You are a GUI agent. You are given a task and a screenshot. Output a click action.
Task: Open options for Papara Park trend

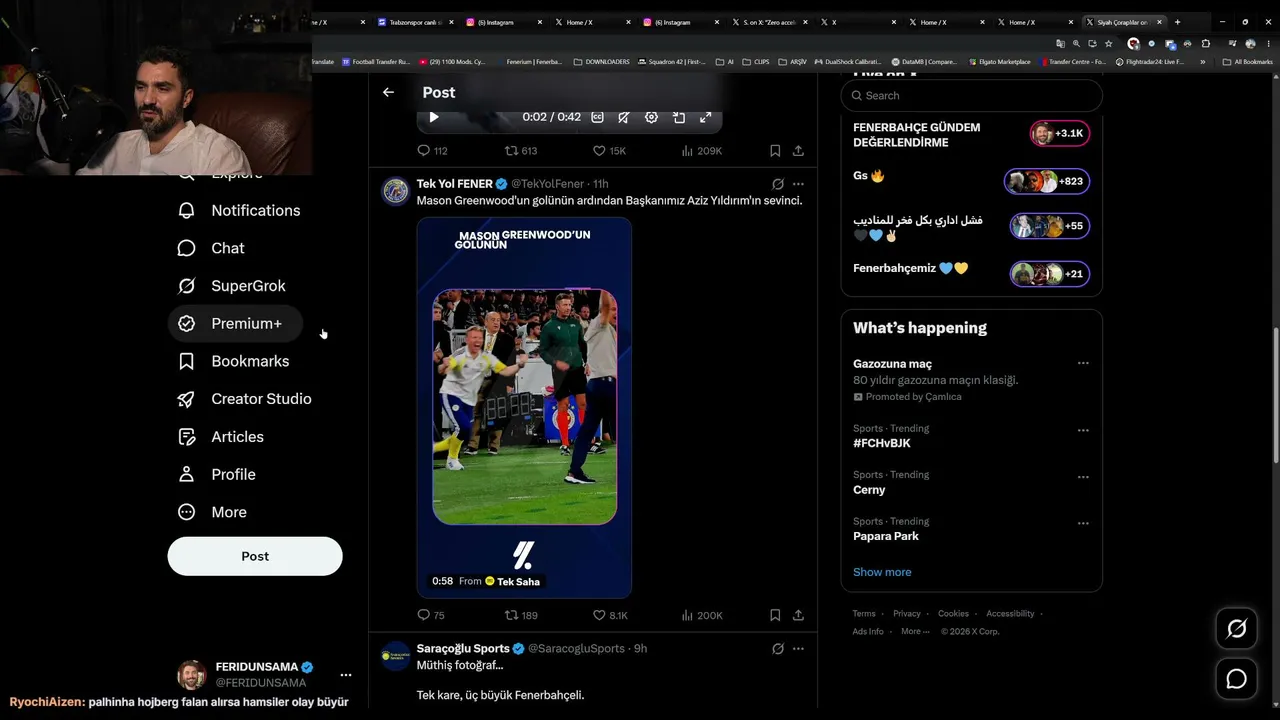1083,524
